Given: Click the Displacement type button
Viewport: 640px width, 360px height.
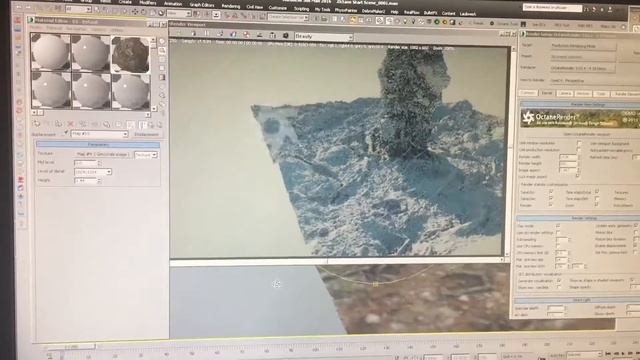Looking at the screenshot, I should 147,134.
